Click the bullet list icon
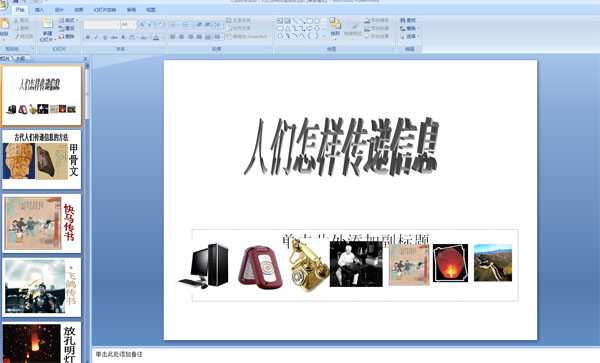 click(x=173, y=25)
